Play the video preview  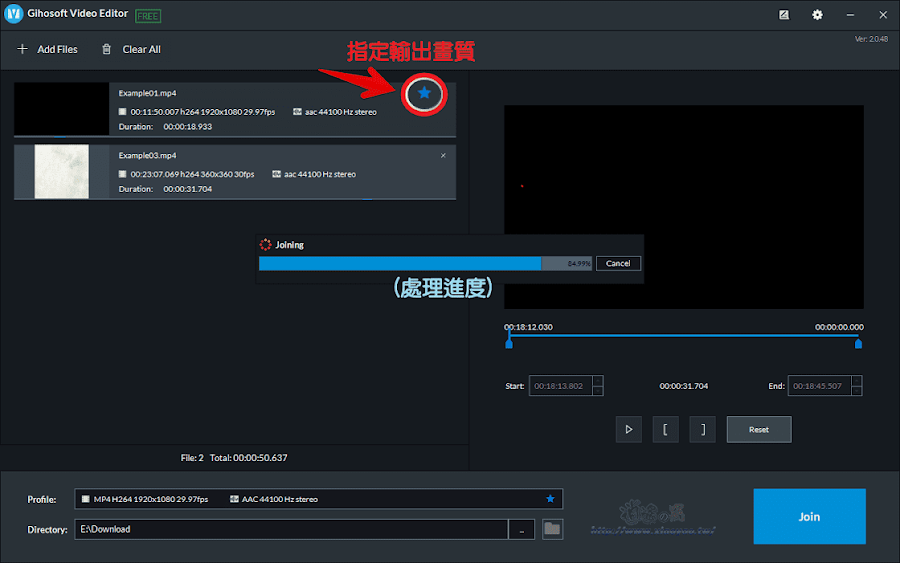pyautogui.click(x=629, y=429)
